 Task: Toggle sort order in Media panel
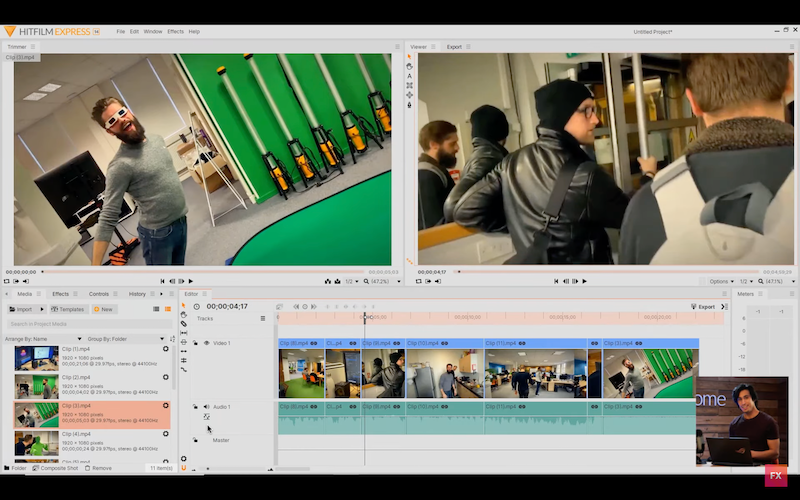(x=172, y=339)
